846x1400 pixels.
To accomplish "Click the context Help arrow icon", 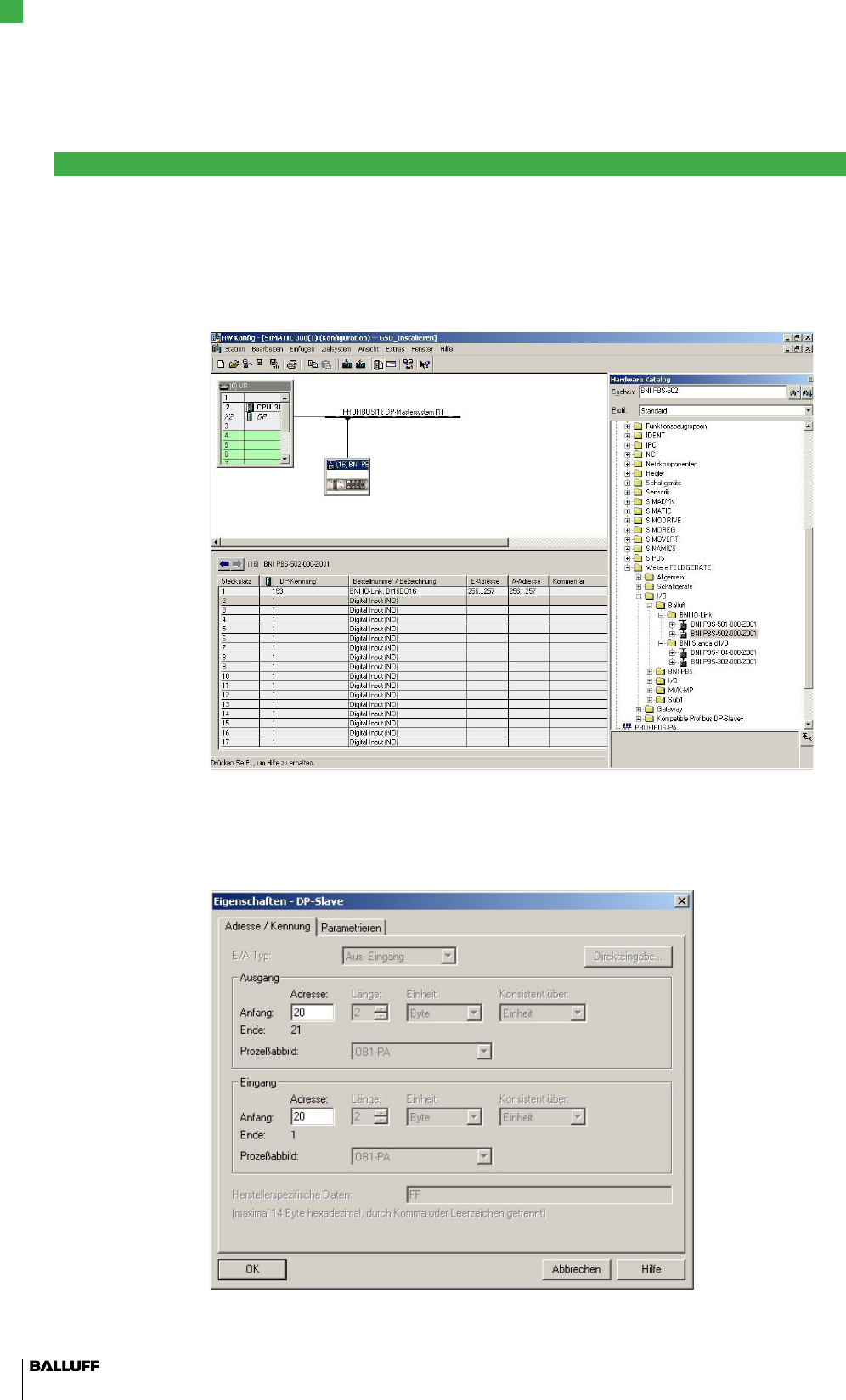I will (x=425, y=364).
